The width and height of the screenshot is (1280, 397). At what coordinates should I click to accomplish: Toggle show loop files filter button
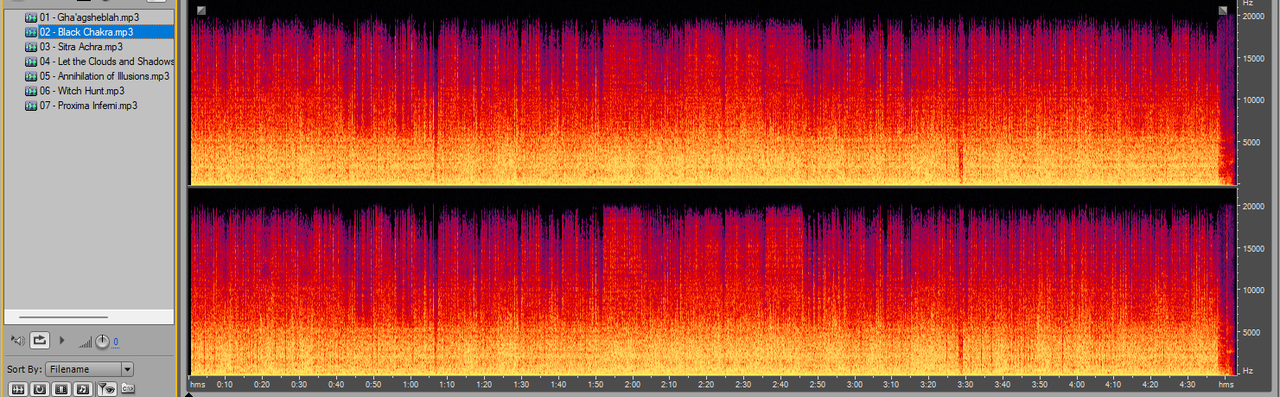point(39,388)
